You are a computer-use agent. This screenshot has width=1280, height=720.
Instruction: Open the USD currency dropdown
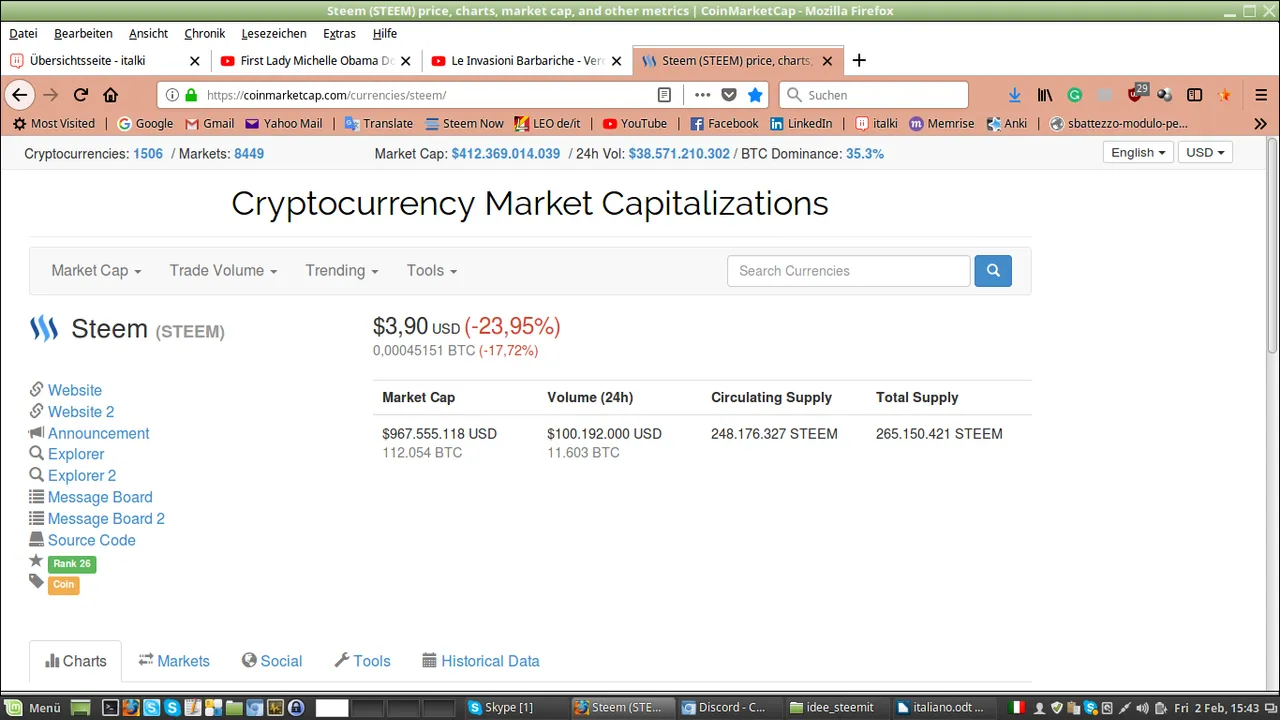pos(1205,153)
